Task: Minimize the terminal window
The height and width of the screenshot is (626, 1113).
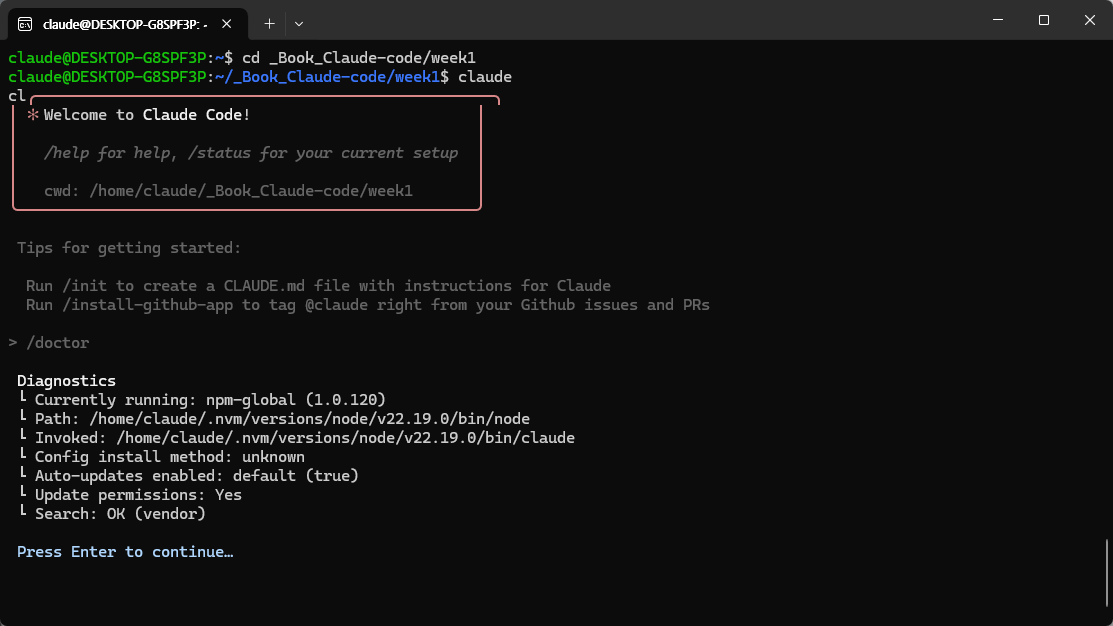Action: (998, 20)
